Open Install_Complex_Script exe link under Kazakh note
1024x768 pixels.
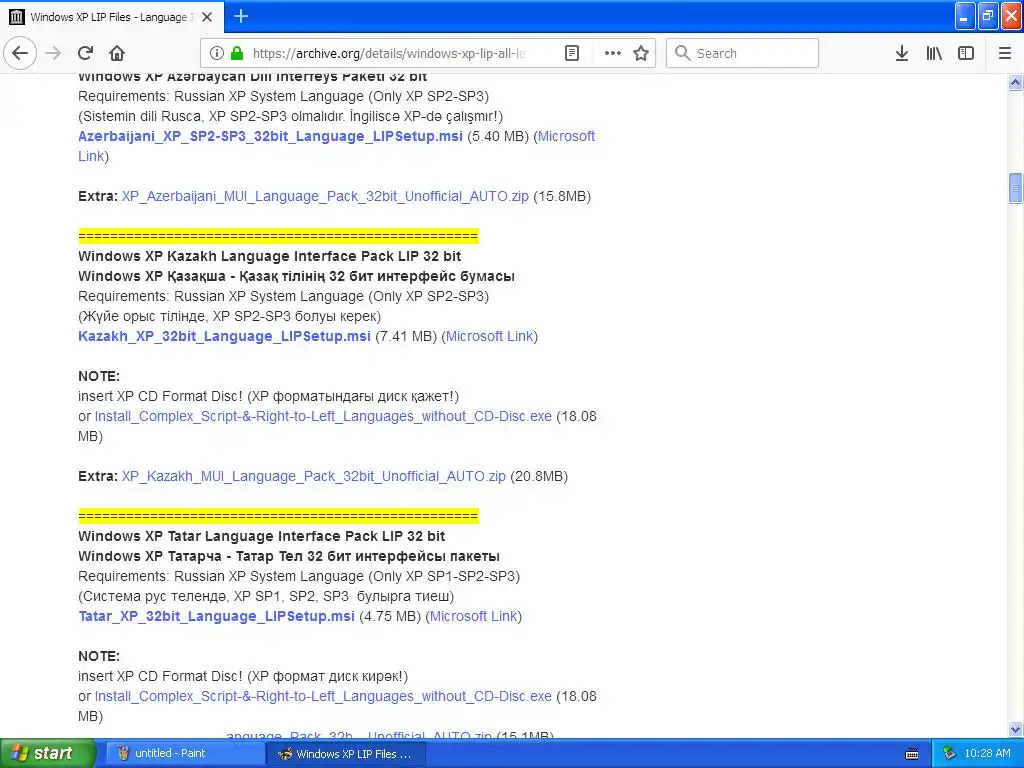[x=323, y=417]
